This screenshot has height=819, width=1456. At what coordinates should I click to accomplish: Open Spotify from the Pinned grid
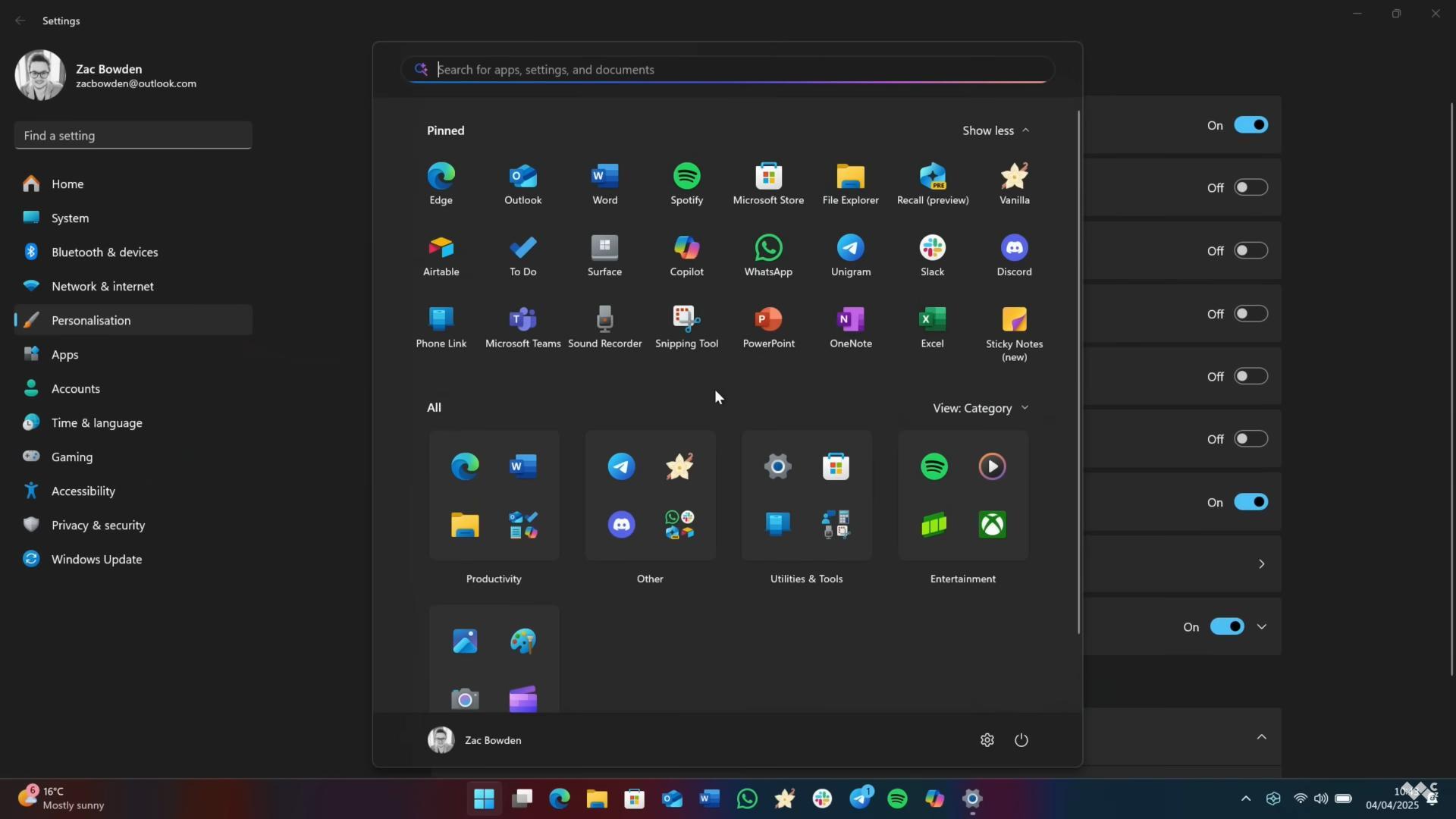[x=686, y=184]
